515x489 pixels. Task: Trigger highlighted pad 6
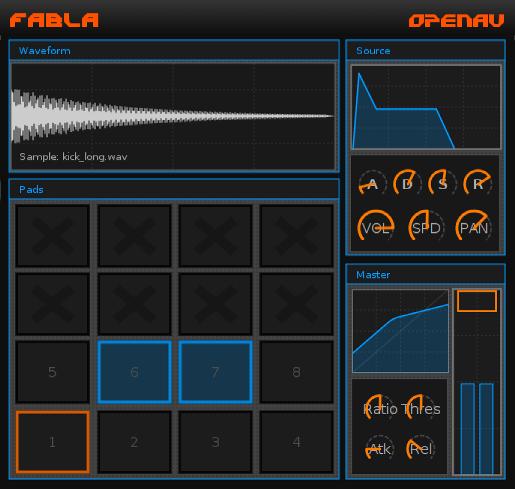(x=134, y=372)
